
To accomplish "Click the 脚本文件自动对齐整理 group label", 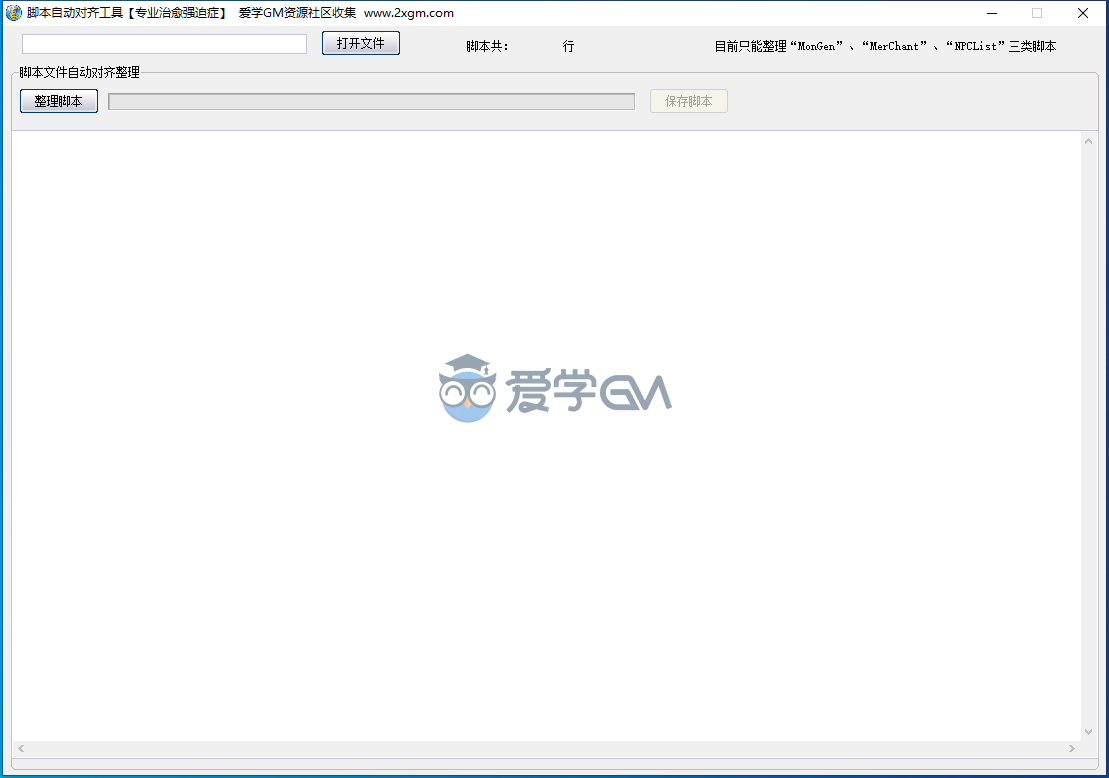I will (79, 72).
